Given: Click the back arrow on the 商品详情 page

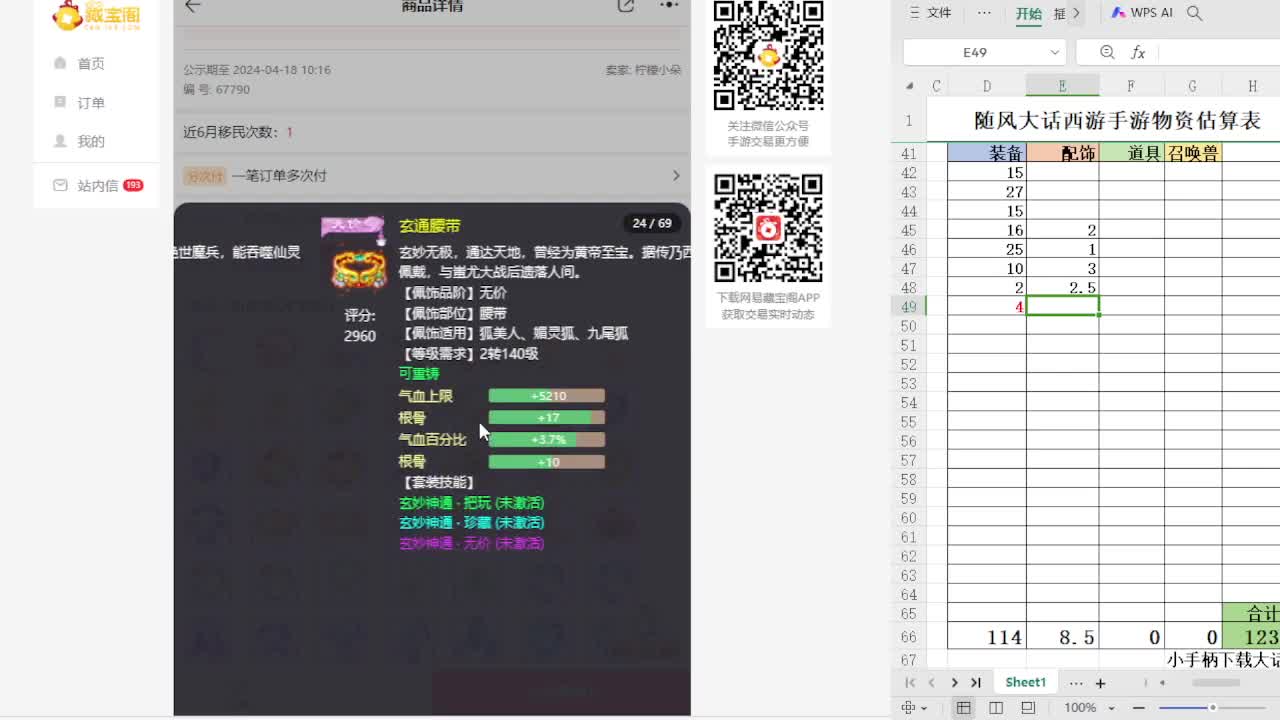Looking at the screenshot, I should (x=193, y=7).
